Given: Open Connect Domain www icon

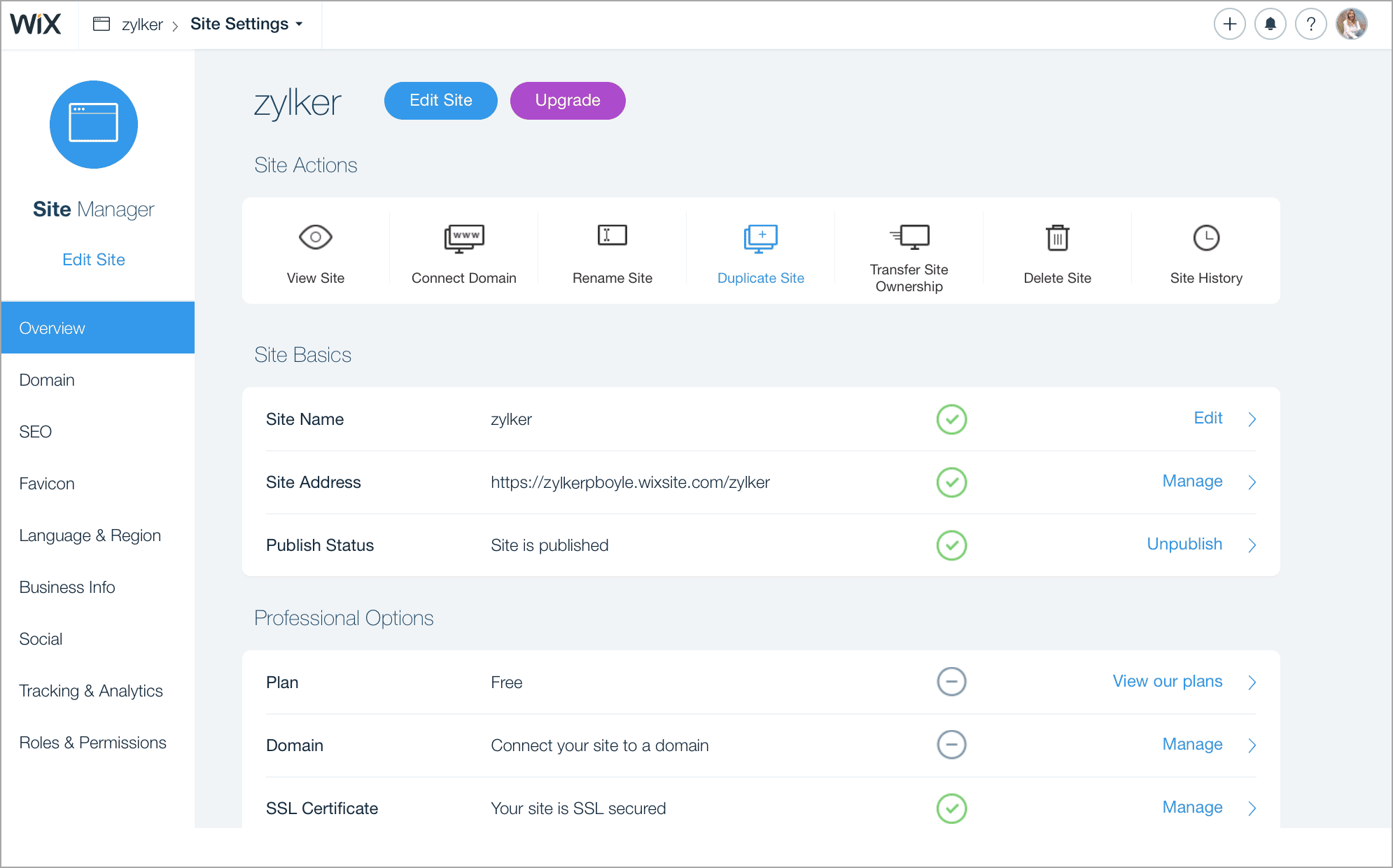Looking at the screenshot, I should (x=464, y=237).
